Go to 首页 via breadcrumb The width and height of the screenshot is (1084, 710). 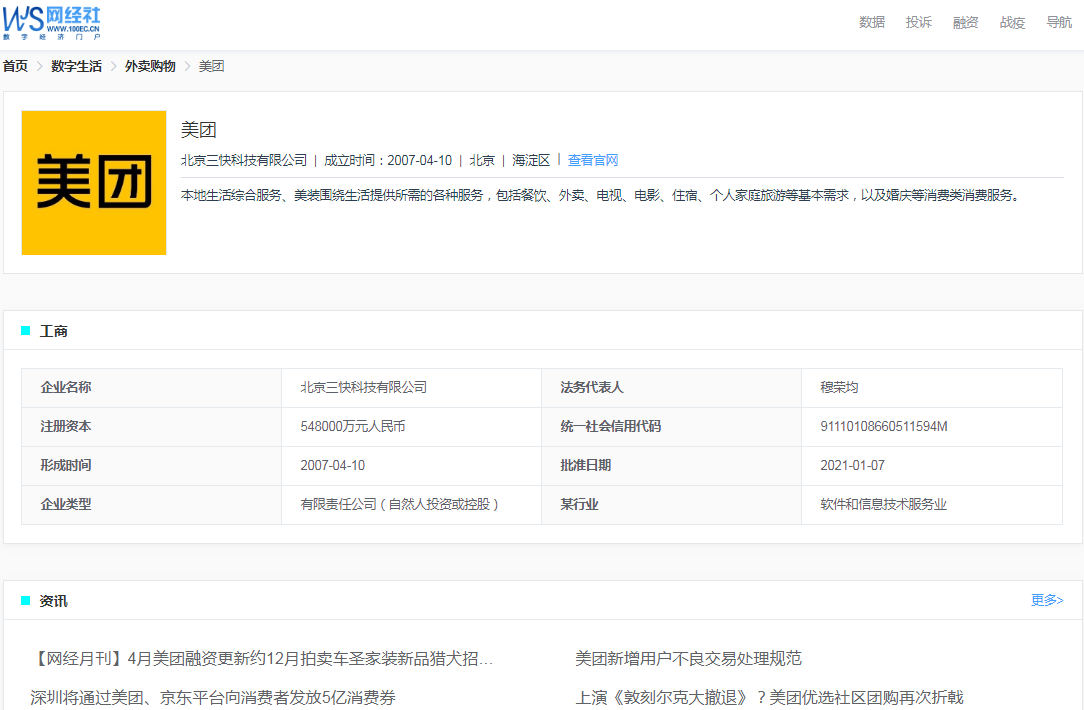pyautogui.click(x=15, y=66)
